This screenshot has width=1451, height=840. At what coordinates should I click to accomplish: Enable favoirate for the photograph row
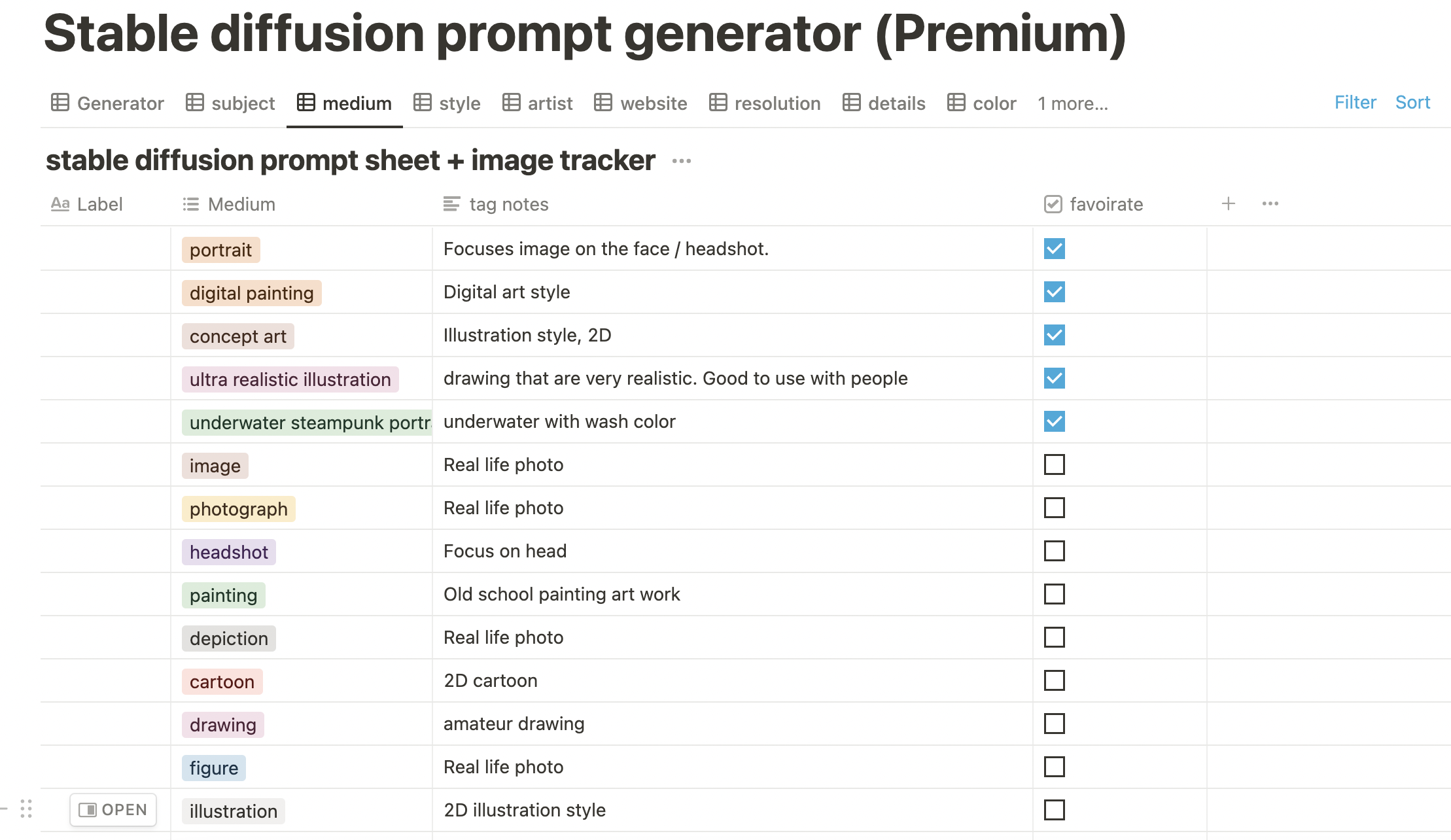pyautogui.click(x=1054, y=508)
